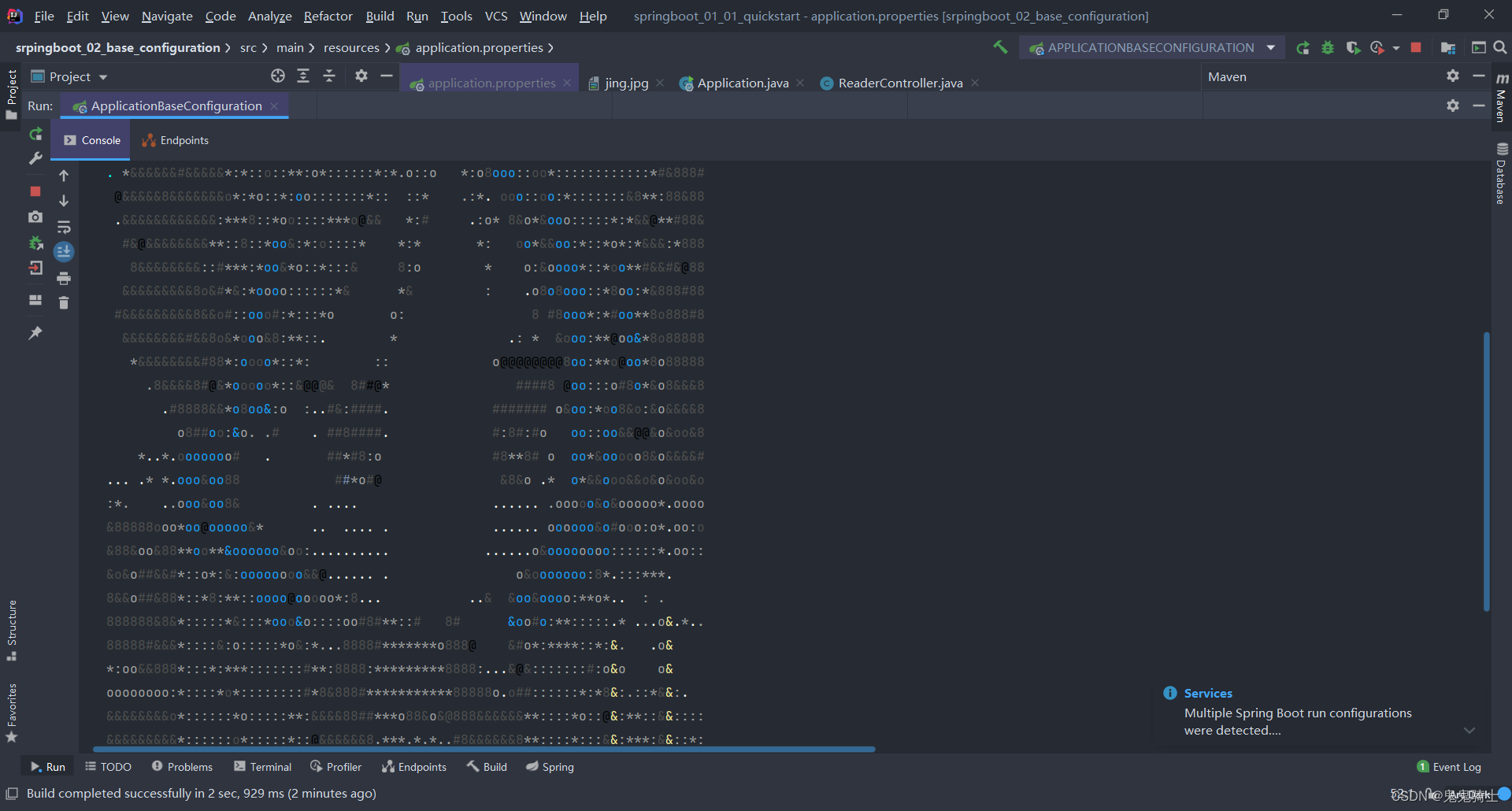Click the console vertical scrollbar
1512x811 pixels.
point(1486,471)
